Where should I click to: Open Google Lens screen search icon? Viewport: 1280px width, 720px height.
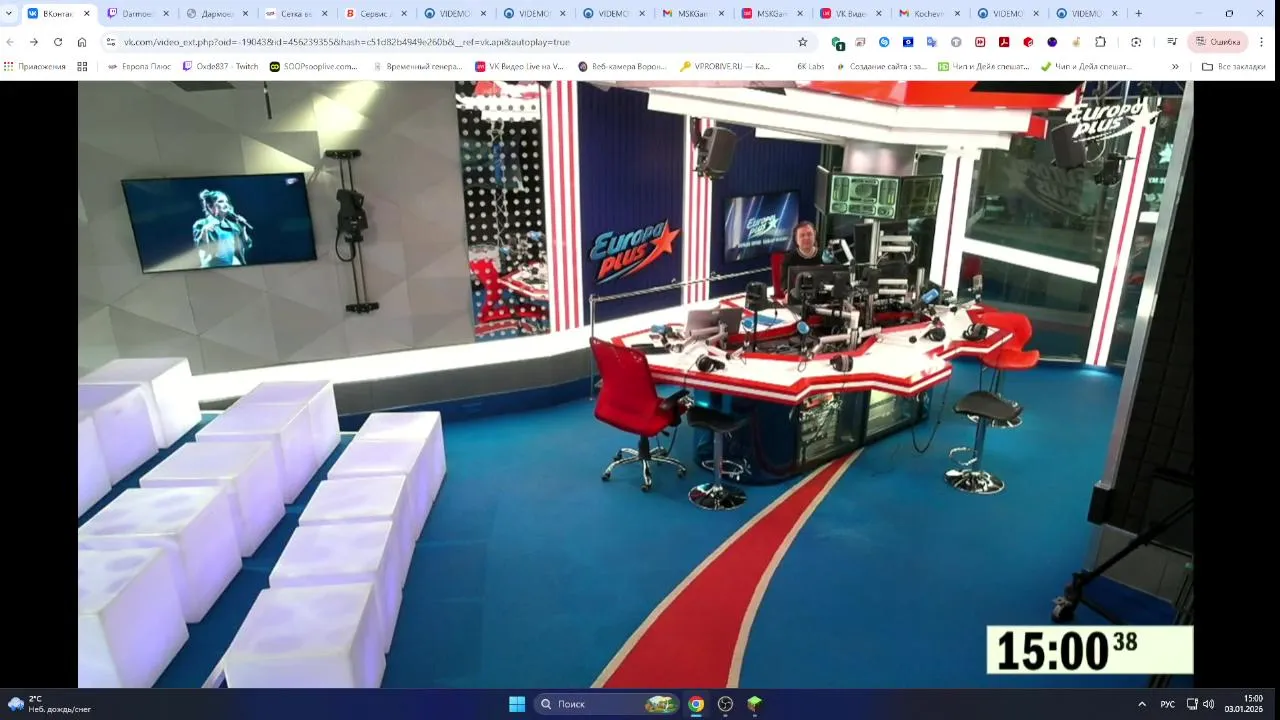coord(1136,42)
